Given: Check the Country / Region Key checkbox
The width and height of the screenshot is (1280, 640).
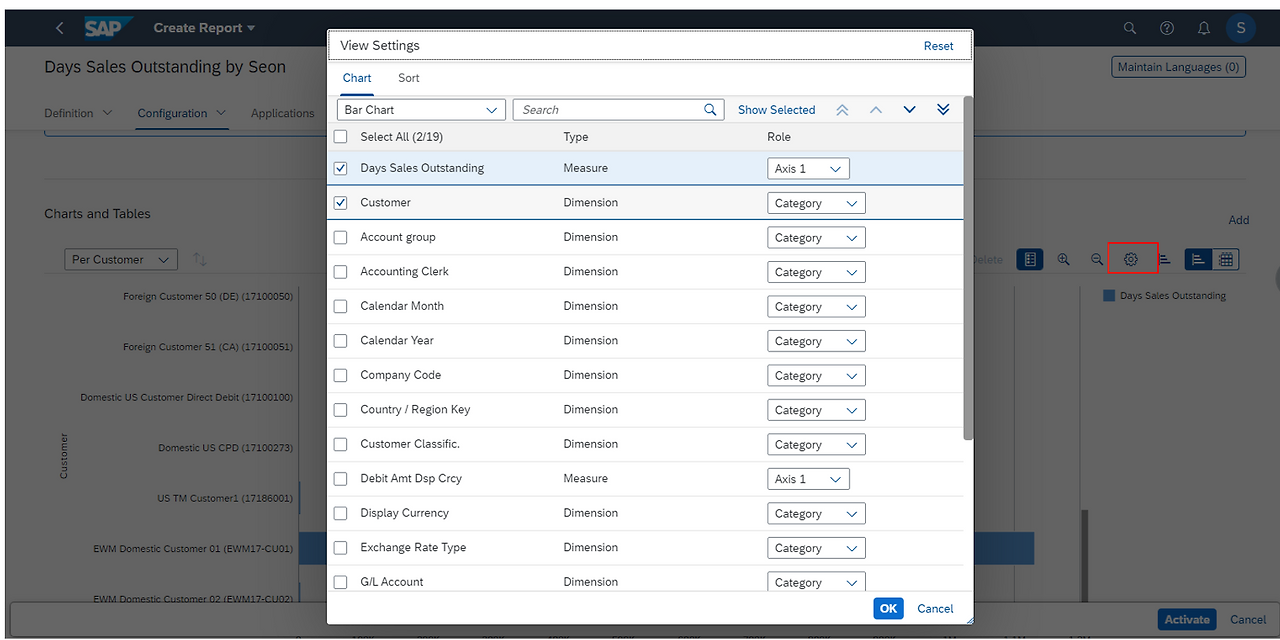Looking at the screenshot, I should coord(341,410).
